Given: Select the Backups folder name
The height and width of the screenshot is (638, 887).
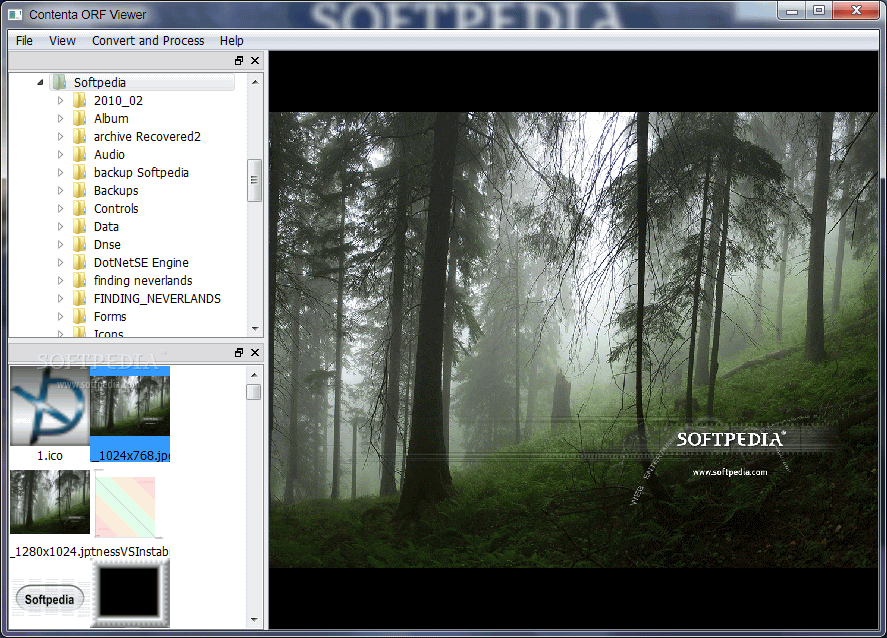Looking at the screenshot, I should point(116,191).
